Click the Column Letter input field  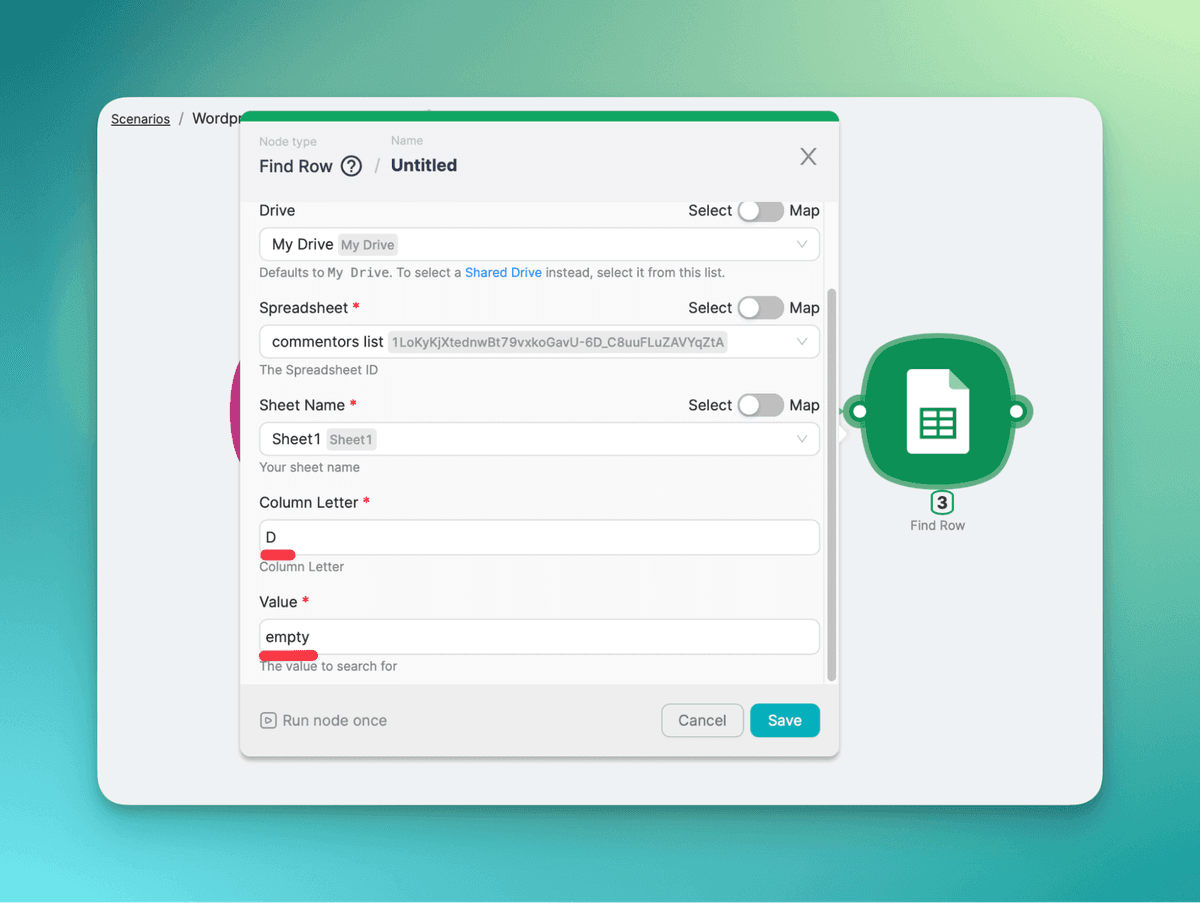click(x=539, y=537)
